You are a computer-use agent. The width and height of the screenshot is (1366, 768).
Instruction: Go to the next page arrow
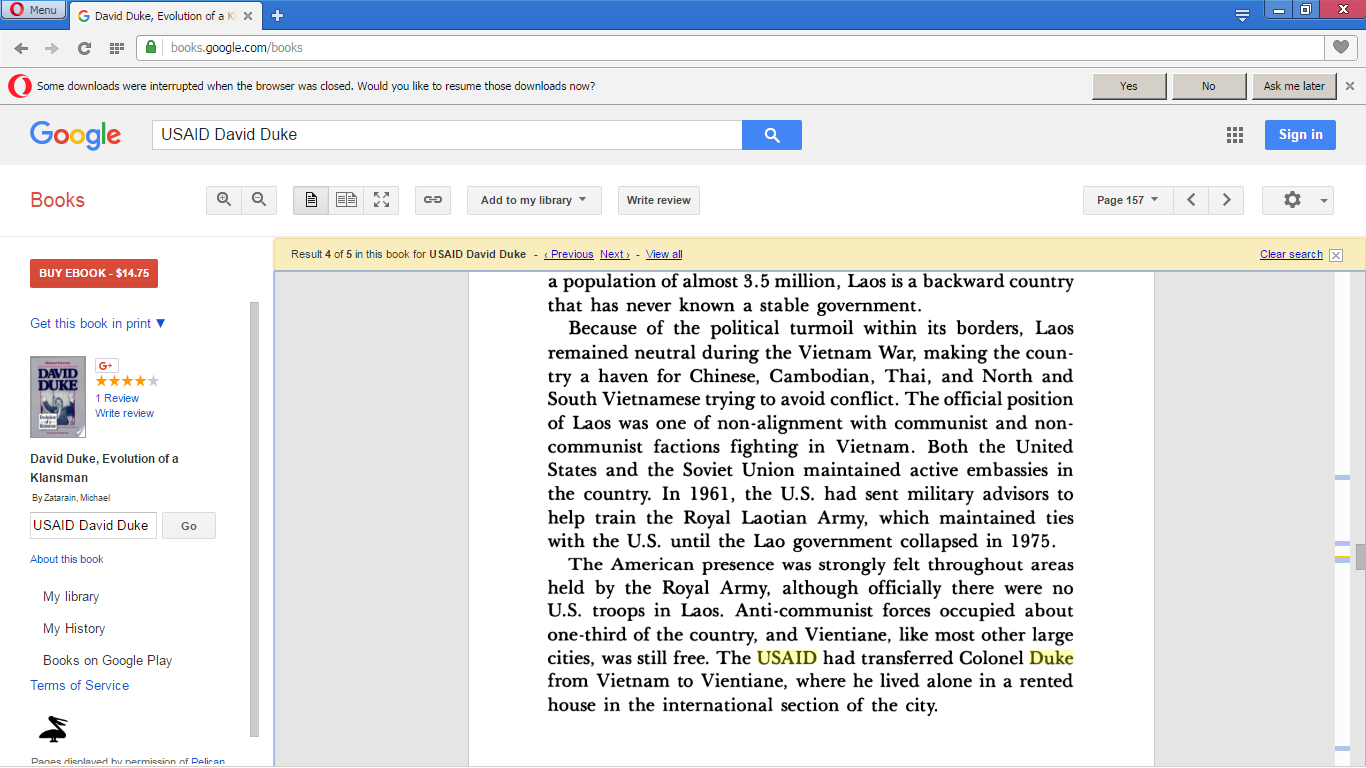pos(1227,200)
